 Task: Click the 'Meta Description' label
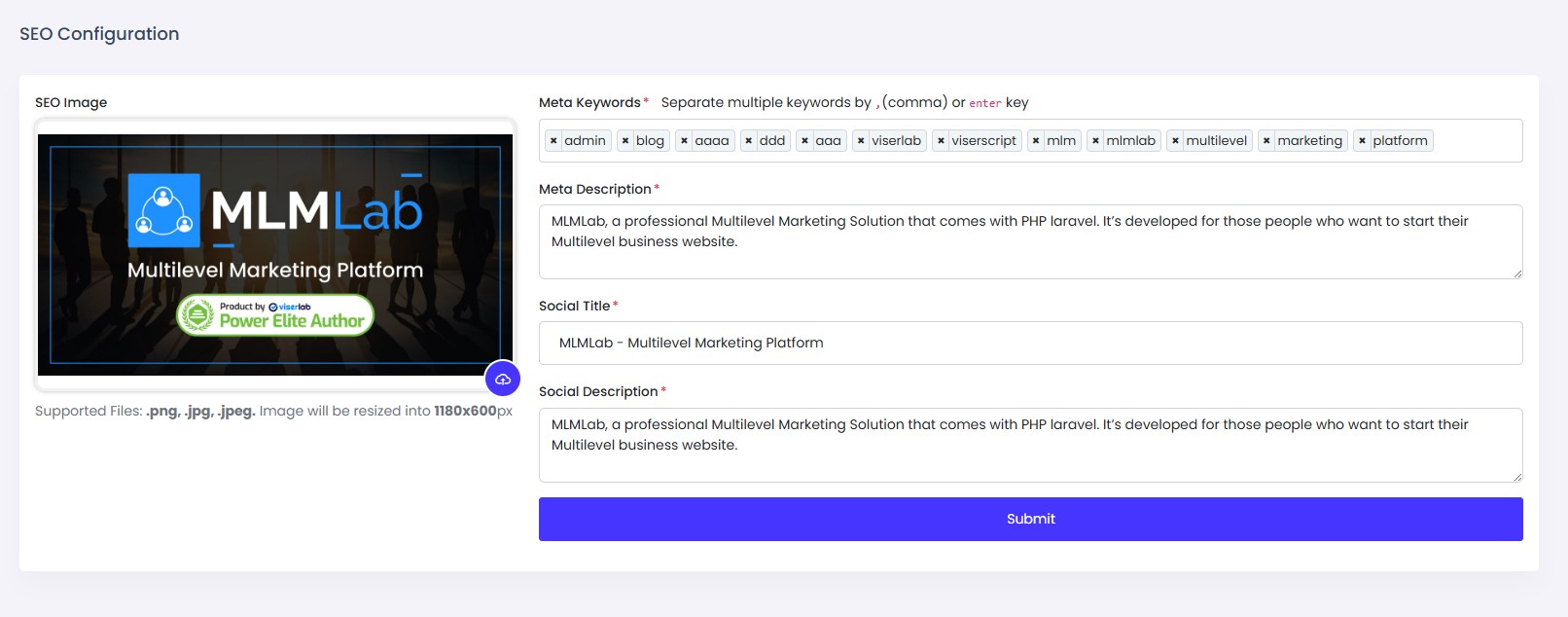point(594,189)
